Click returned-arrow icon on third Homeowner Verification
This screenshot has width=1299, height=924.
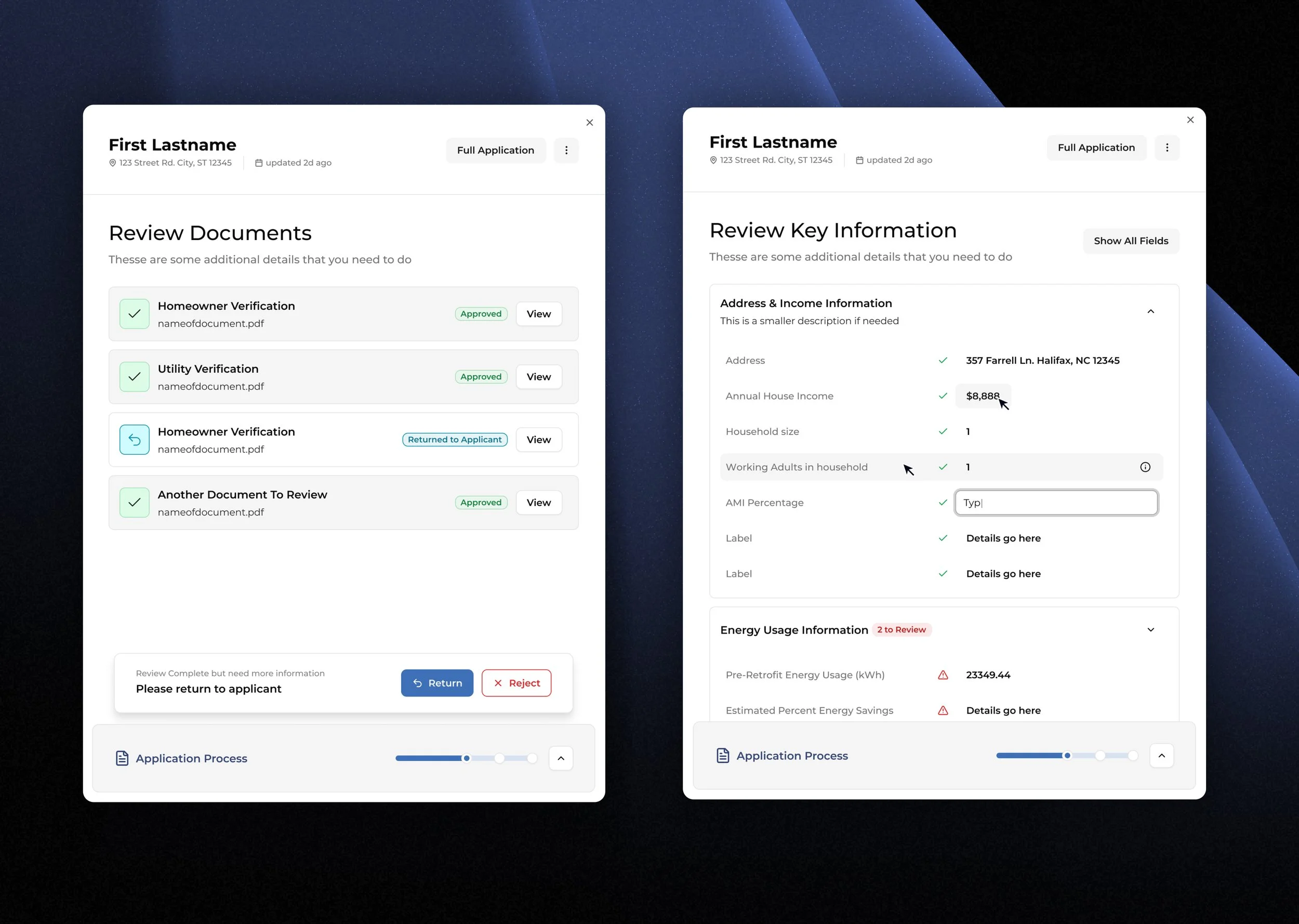[x=134, y=439]
